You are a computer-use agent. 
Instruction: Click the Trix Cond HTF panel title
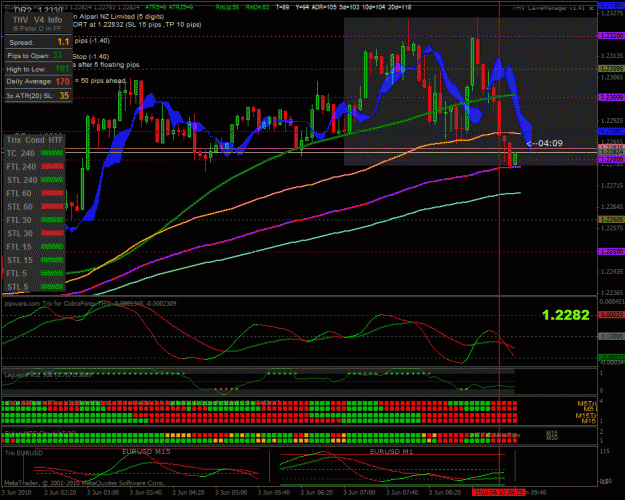click(x=35, y=140)
